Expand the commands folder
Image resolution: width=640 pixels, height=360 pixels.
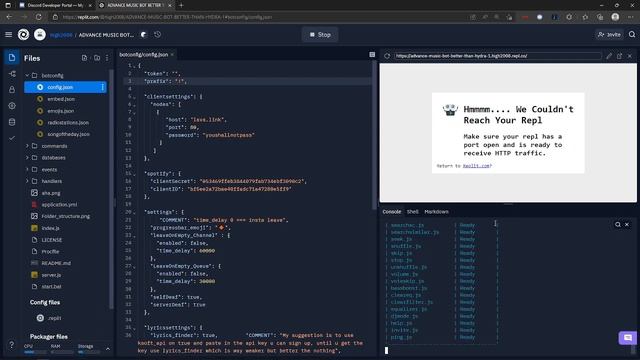tap(27, 146)
